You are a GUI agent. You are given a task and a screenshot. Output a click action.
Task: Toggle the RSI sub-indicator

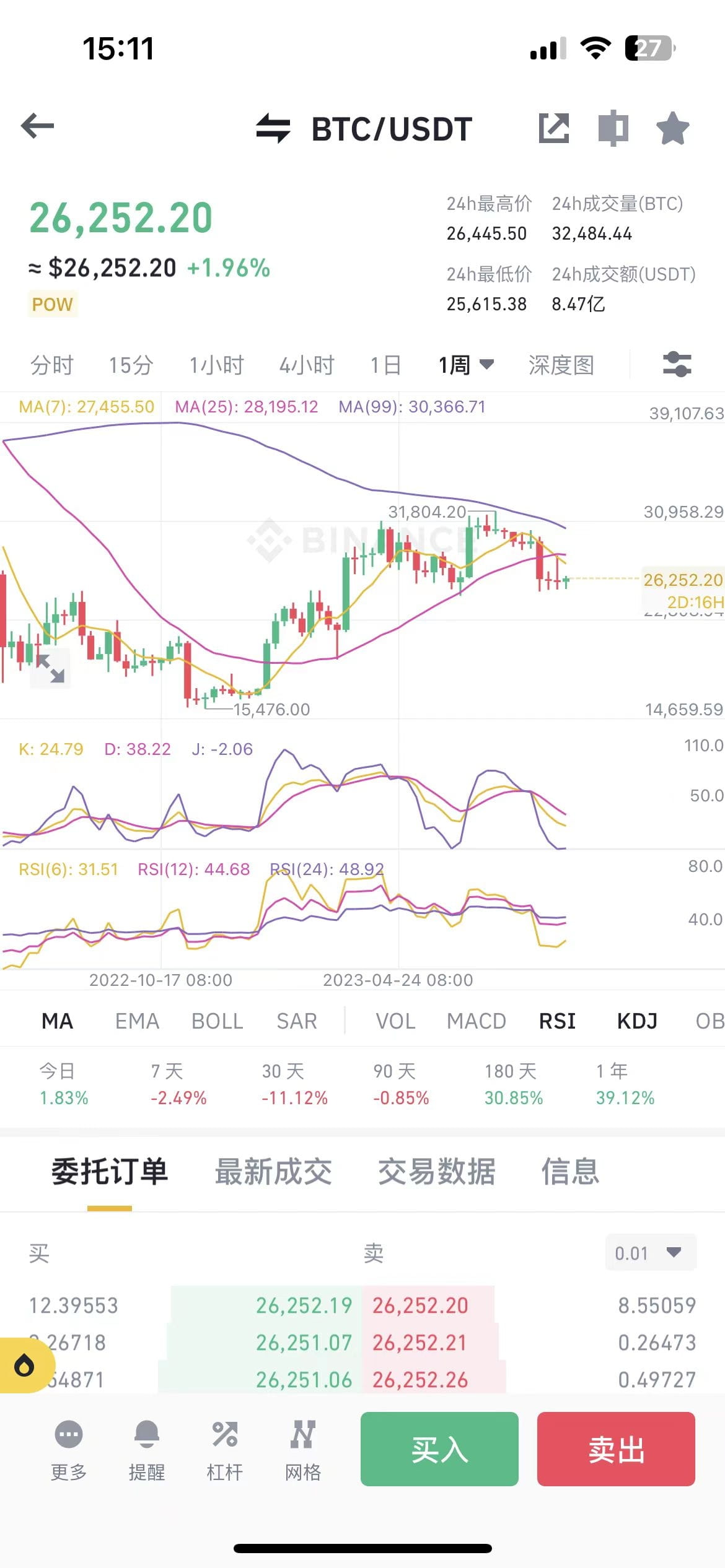tap(557, 1021)
